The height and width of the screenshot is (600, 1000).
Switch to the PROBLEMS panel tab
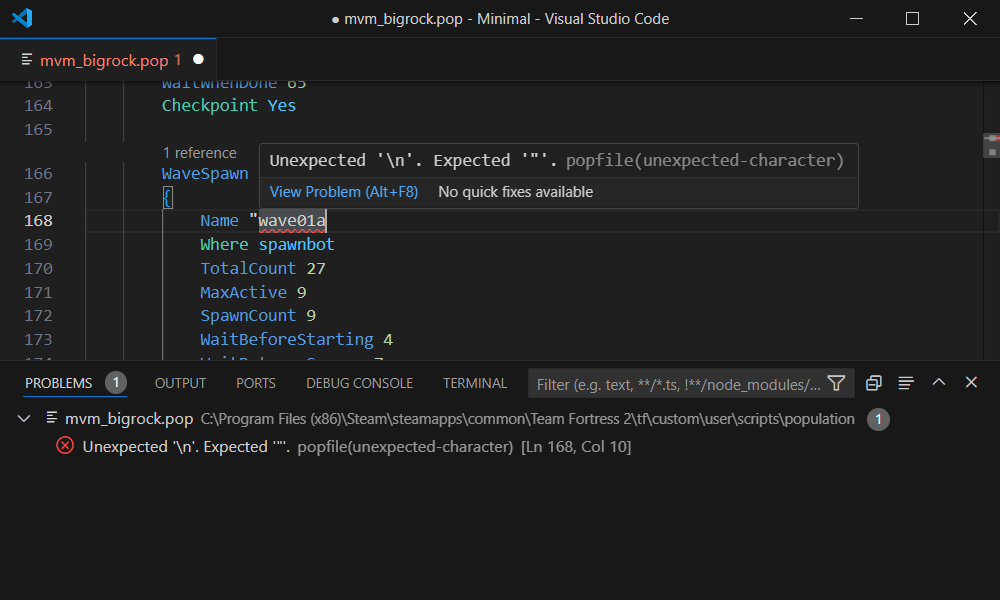click(x=59, y=383)
